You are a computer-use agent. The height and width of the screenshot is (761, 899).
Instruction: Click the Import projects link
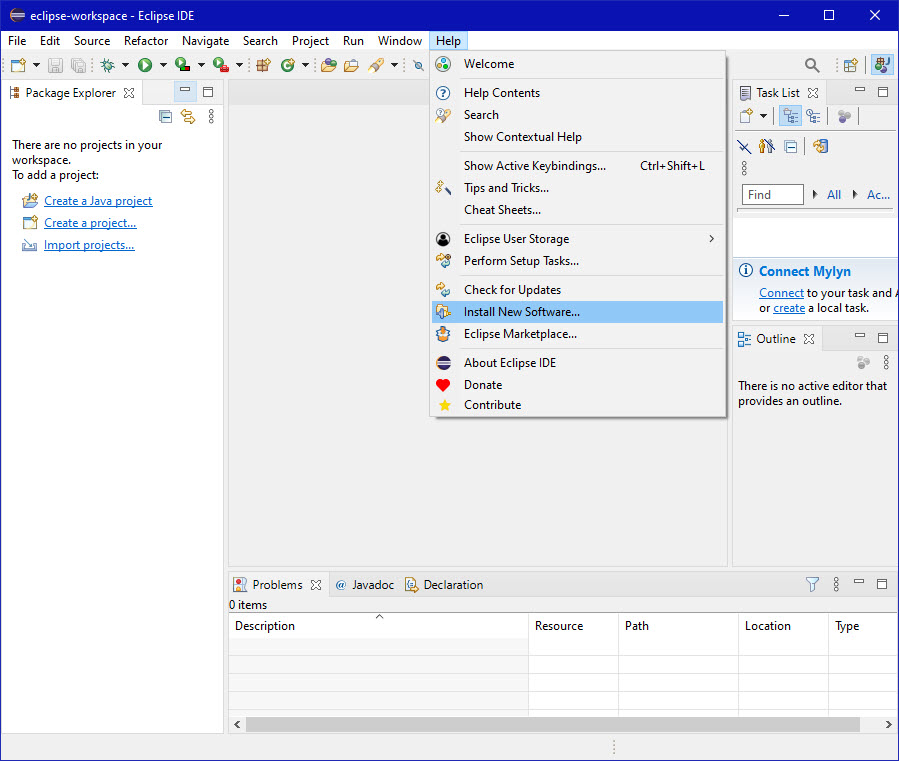89,245
